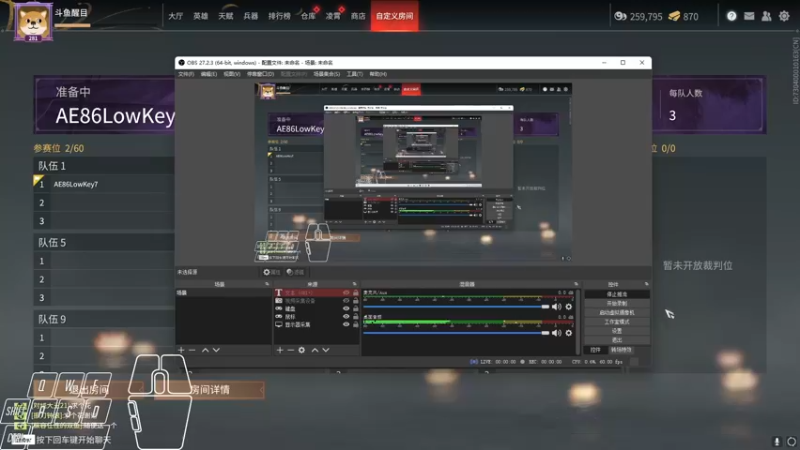
Task: Mute the 麦克风/Aux speaker icon
Action: (x=557, y=307)
